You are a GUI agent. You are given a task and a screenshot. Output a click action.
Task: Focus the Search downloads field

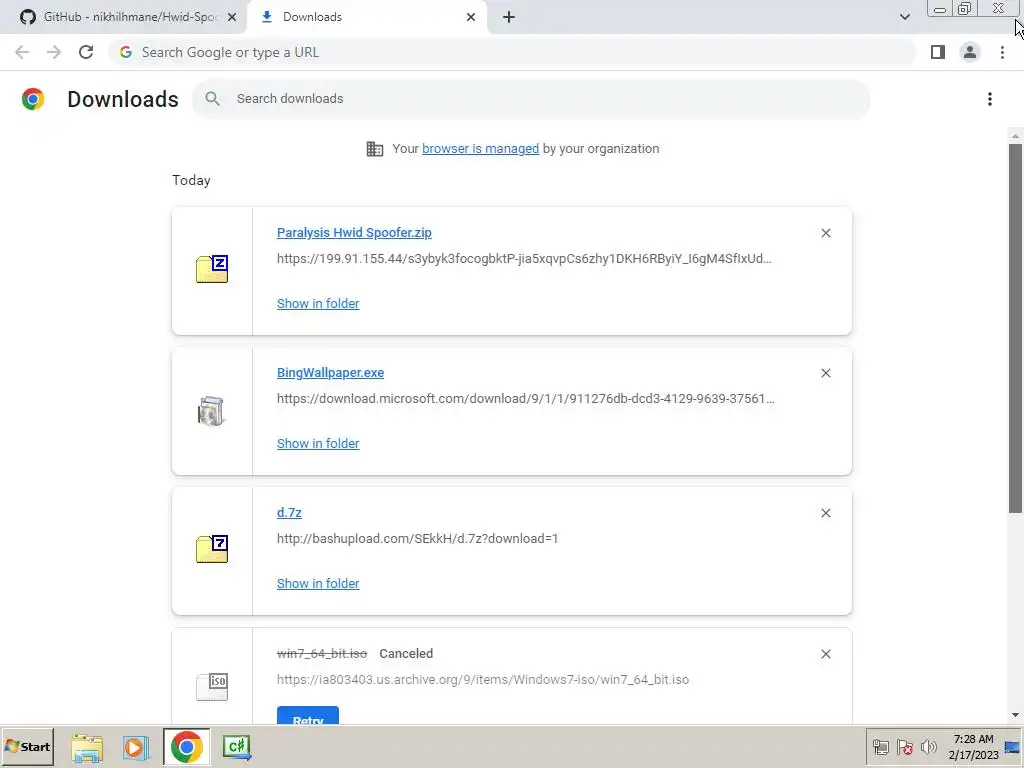531,99
